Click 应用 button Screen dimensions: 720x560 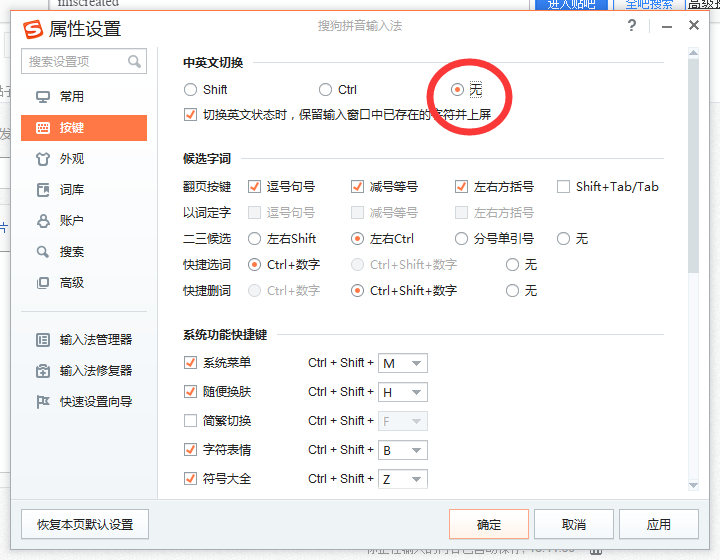659,524
